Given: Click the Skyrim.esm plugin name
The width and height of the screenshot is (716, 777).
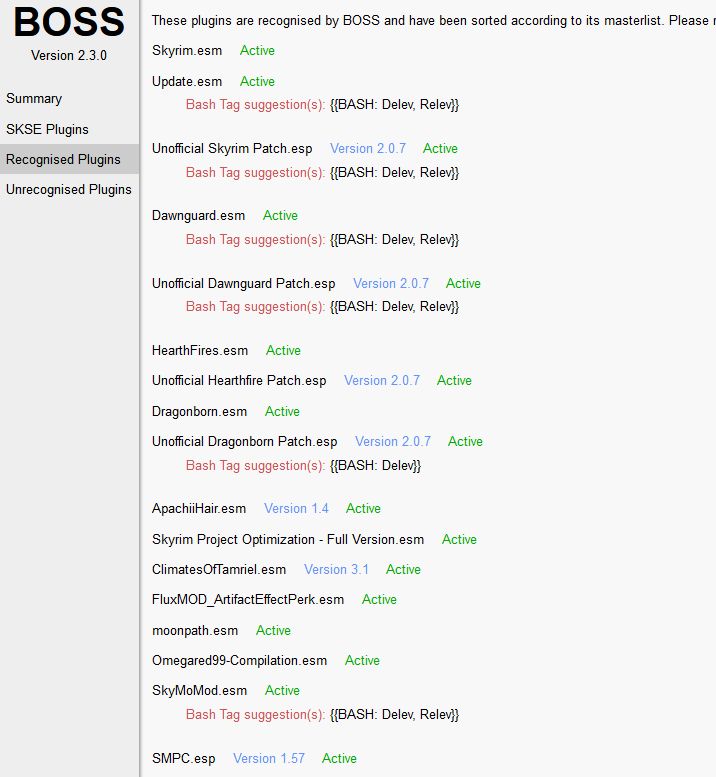Looking at the screenshot, I should [187, 51].
